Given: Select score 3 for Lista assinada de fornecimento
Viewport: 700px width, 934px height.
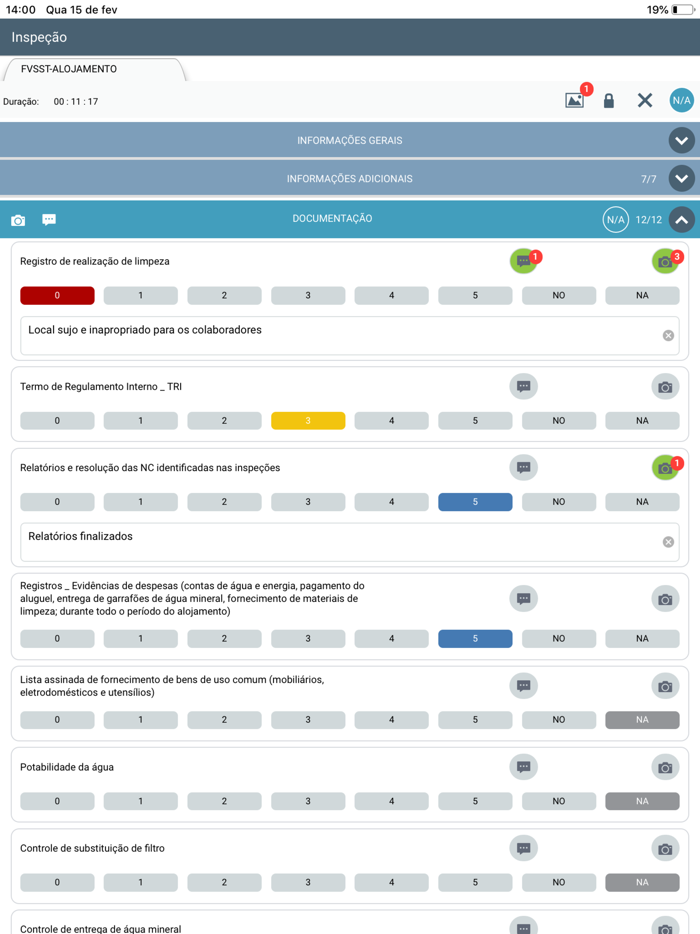Looking at the screenshot, I should (x=308, y=720).
